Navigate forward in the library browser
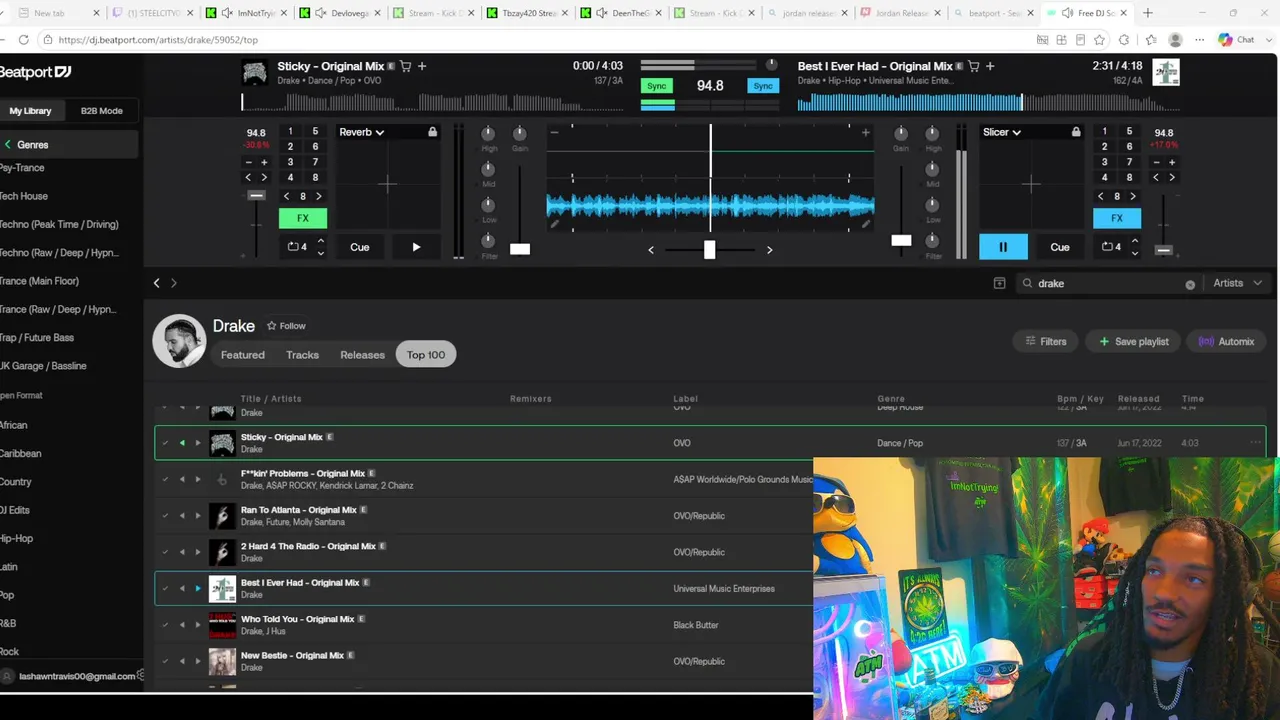This screenshot has width=1280, height=720. coord(174,283)
